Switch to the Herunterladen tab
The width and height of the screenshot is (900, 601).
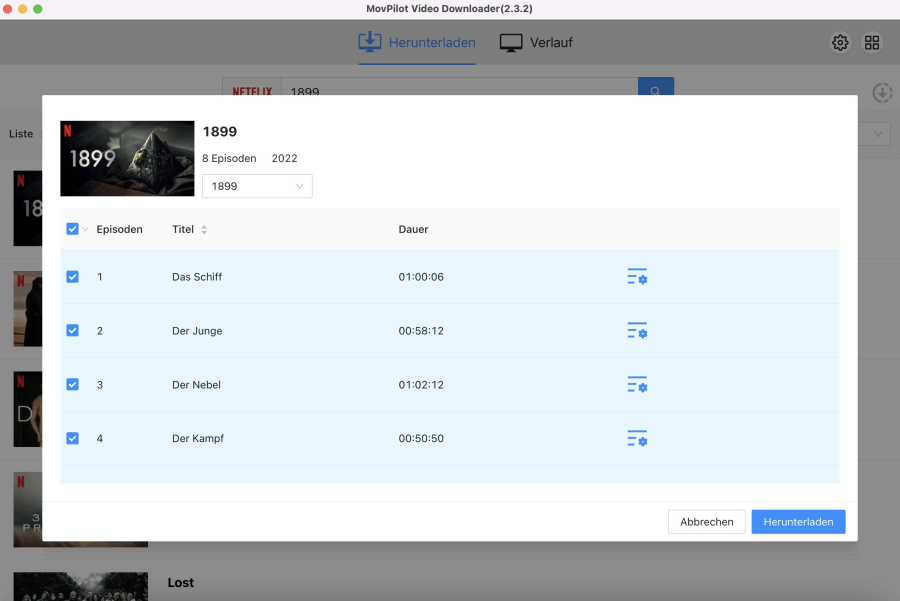(x=417, y=42)
